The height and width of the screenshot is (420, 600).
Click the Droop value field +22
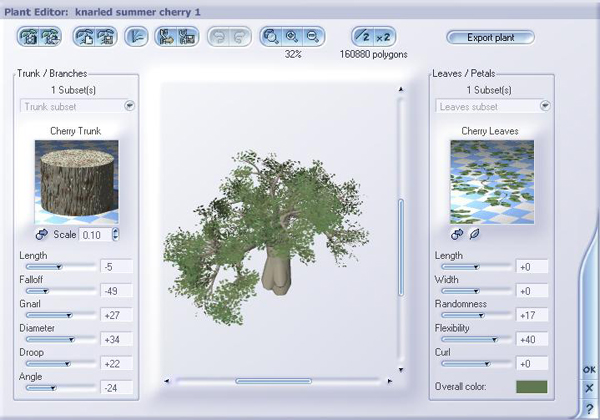pyautogui.click(x=117, y=363)
